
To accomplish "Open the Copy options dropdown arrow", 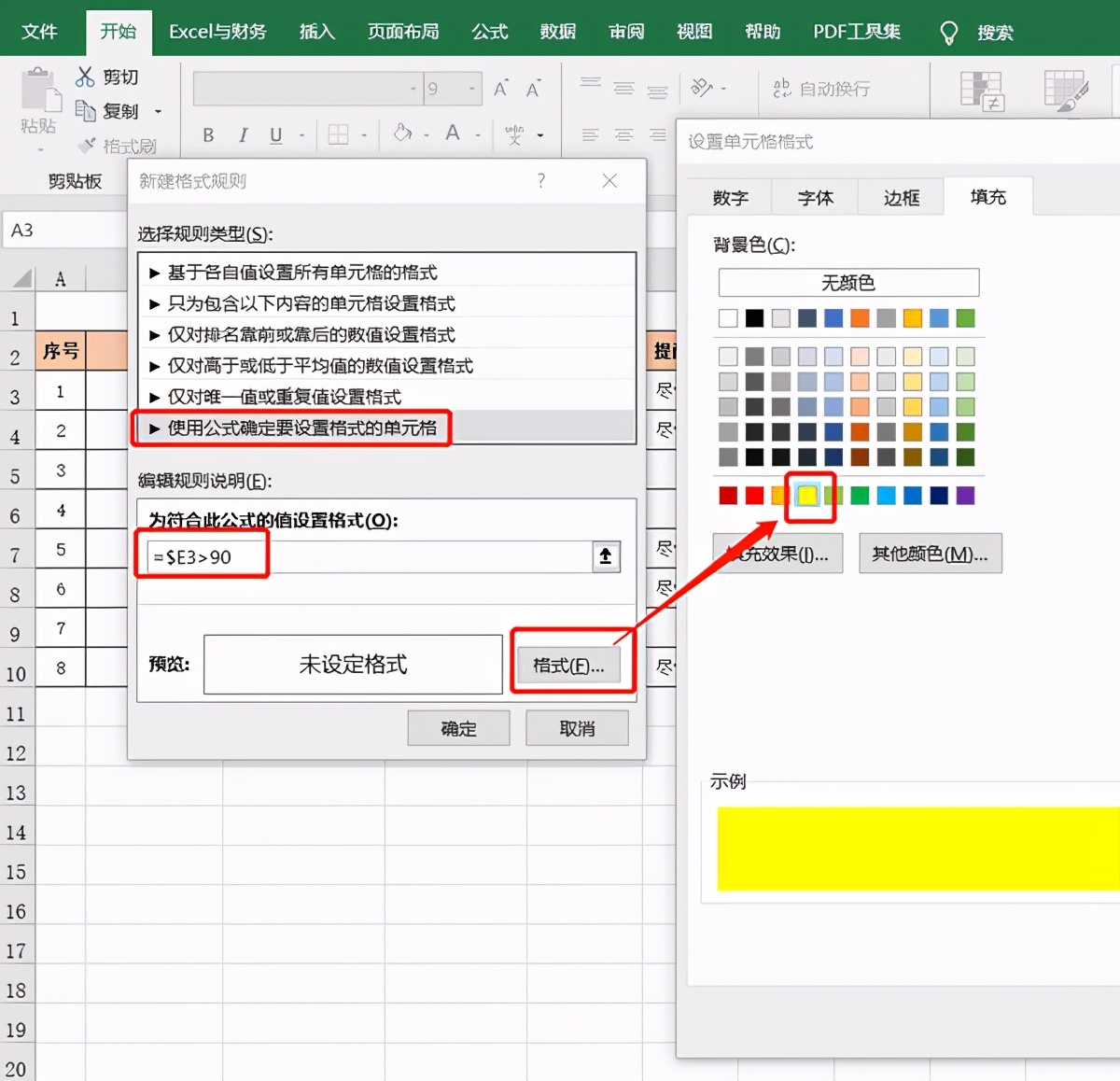I will click(158, 112).
